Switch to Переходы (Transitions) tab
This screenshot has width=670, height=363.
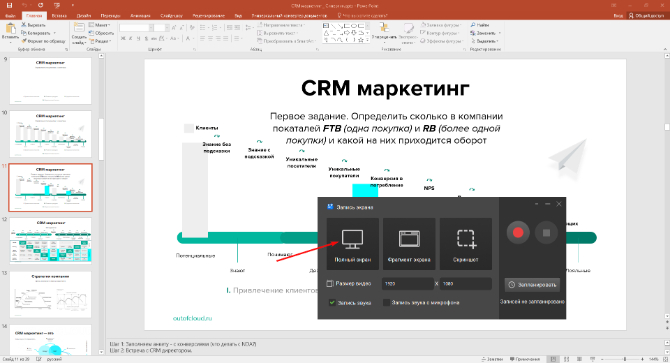tap(110, 15)
